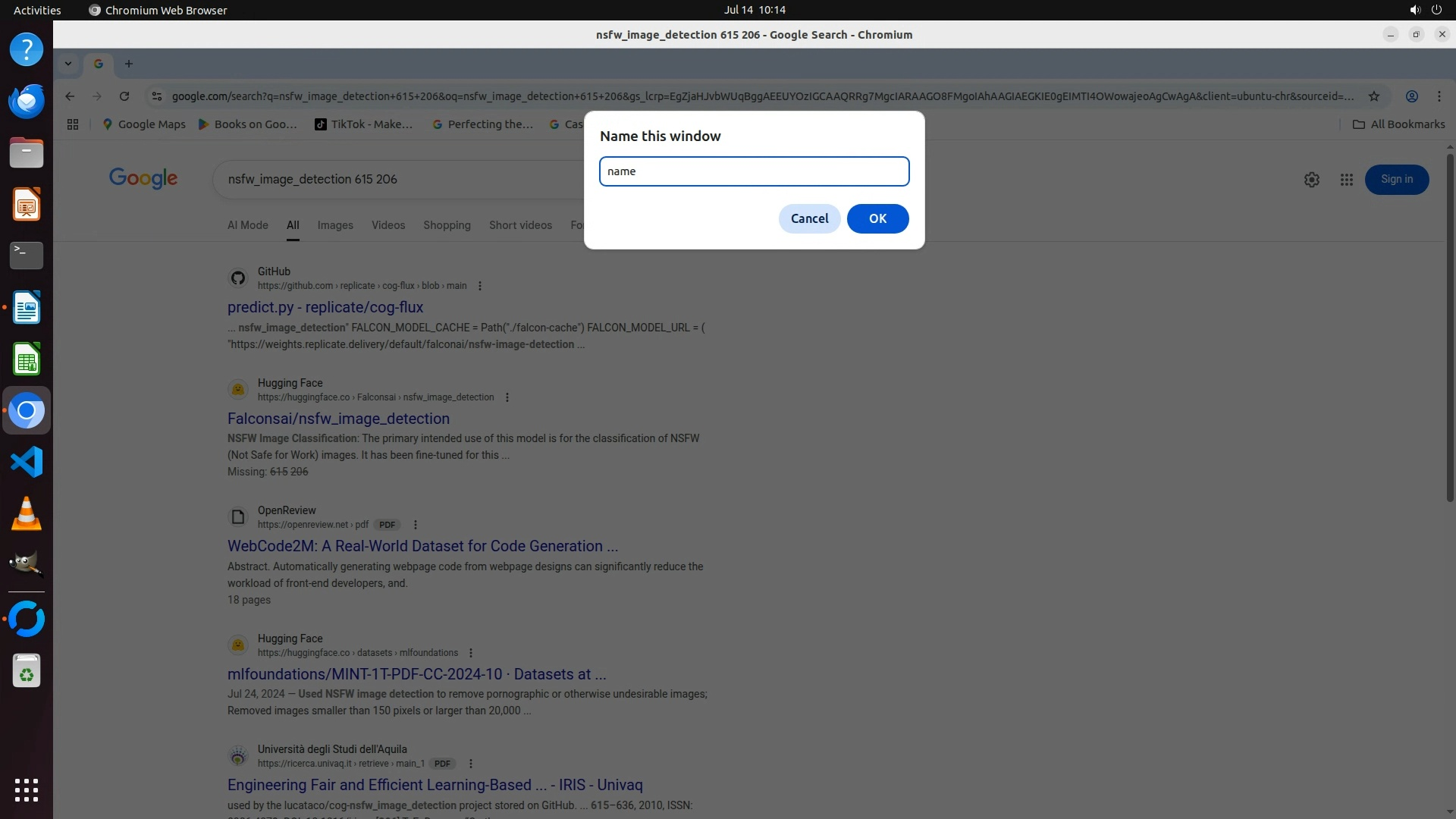Open the Google apps grid icon
Image resolution: width=1456 pixels, height=819 pixels.
coord(1346,180)
